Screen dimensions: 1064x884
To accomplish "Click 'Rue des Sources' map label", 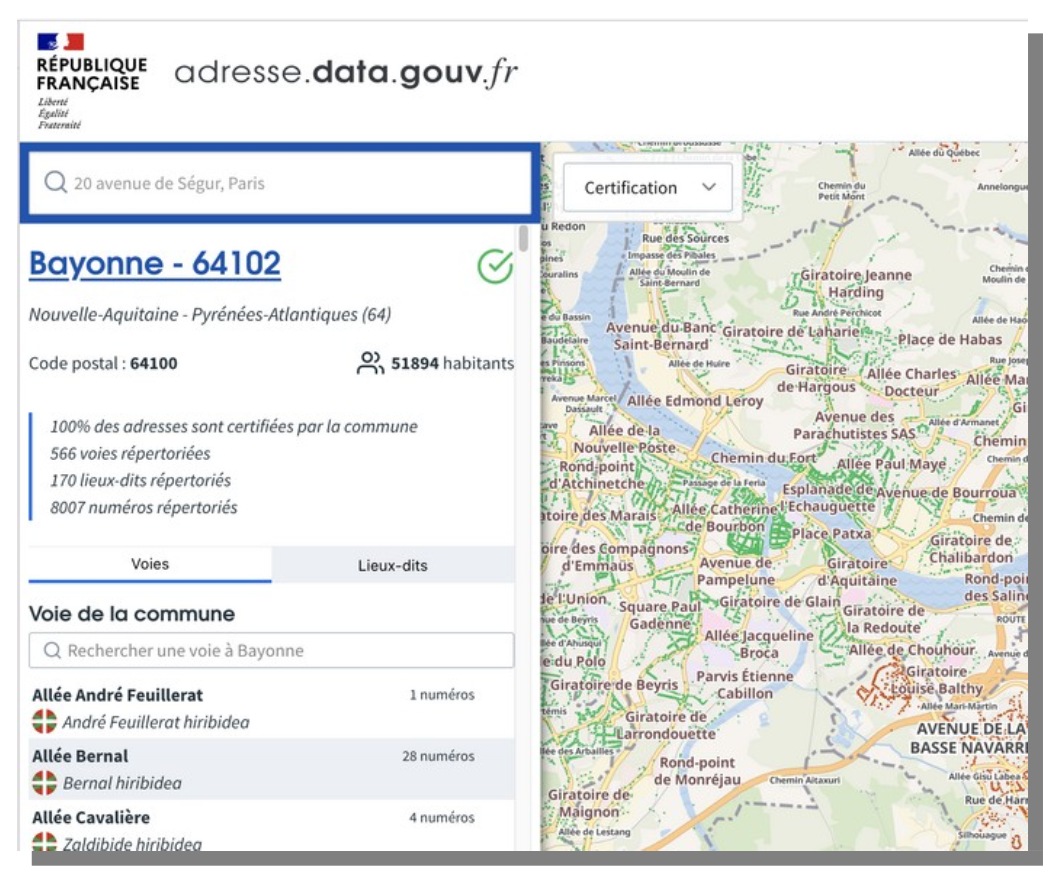I will point(685,238).
